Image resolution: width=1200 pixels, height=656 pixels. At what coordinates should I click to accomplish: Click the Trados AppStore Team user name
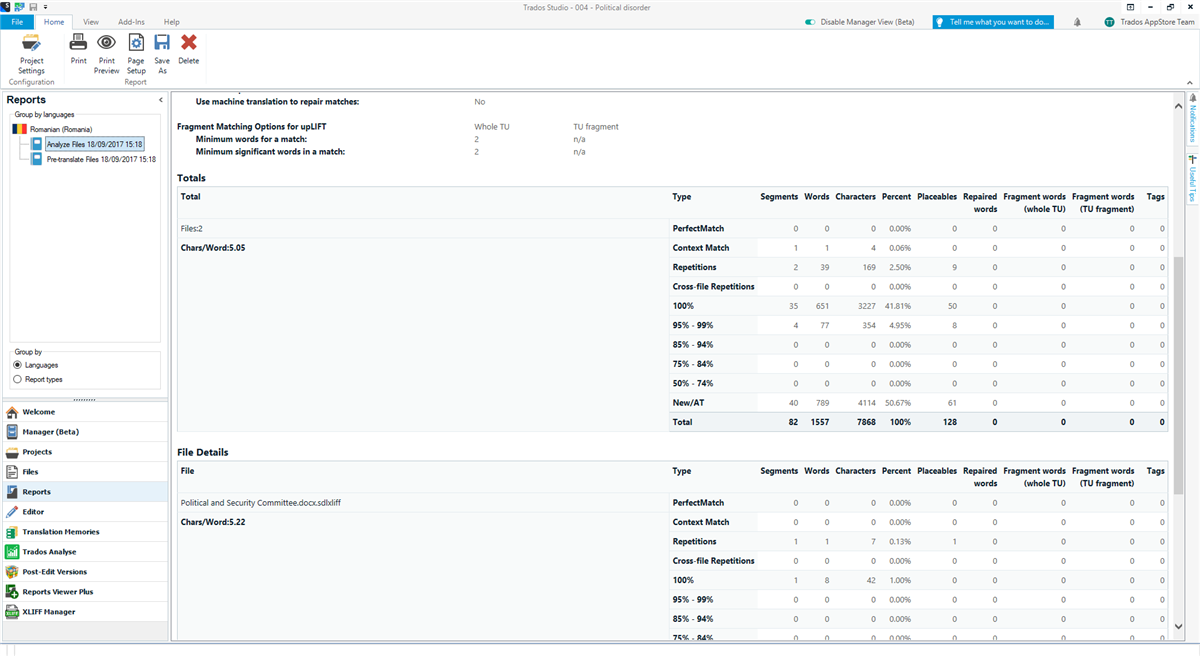tap(1158, 22)
